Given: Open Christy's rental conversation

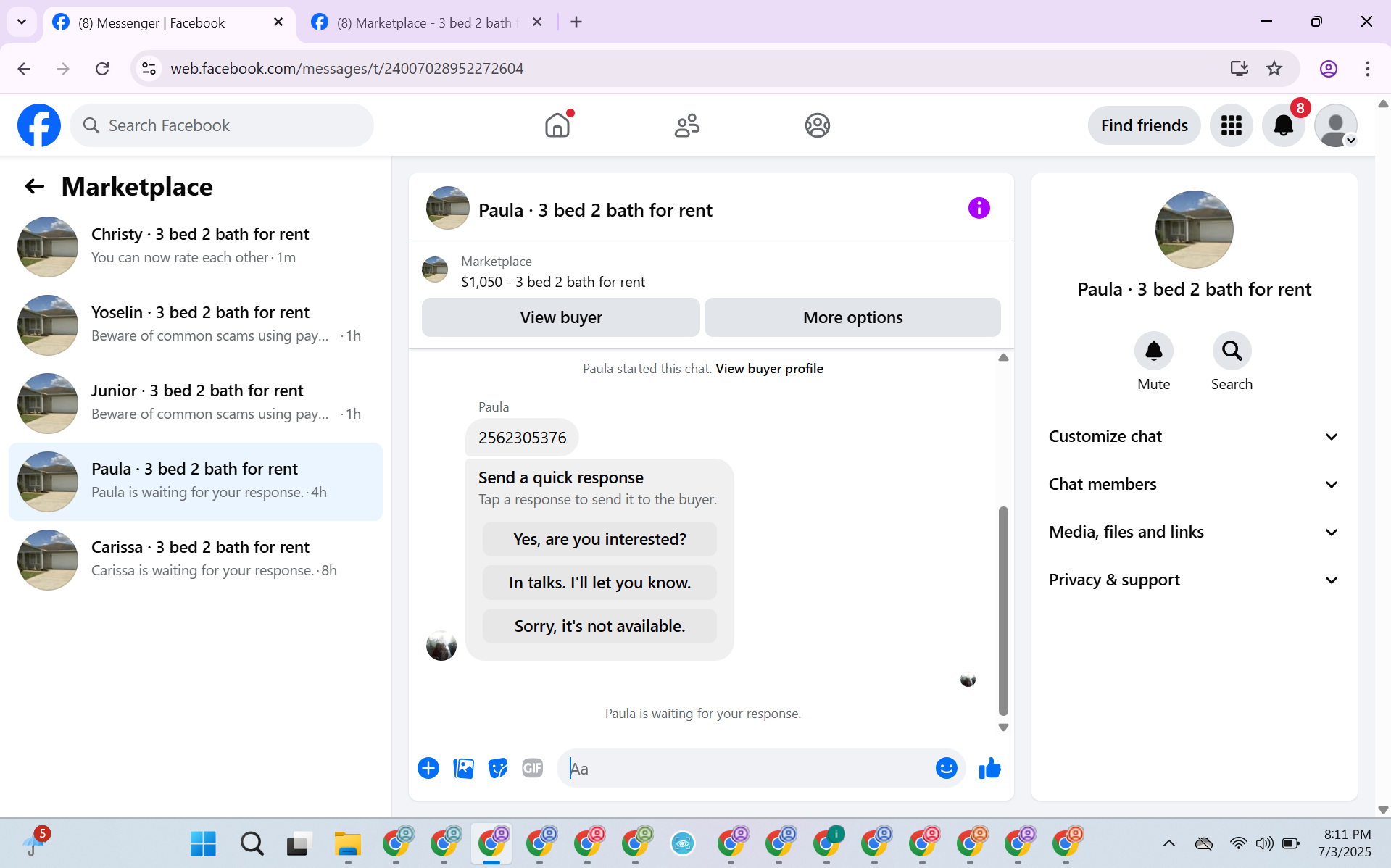Looking at the screenshot, I should [196, 246].
